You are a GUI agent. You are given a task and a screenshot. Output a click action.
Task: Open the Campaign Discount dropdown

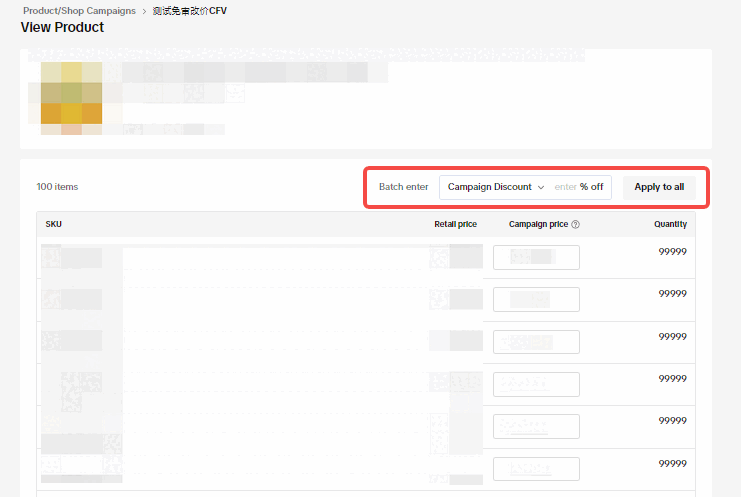point(495,187)
